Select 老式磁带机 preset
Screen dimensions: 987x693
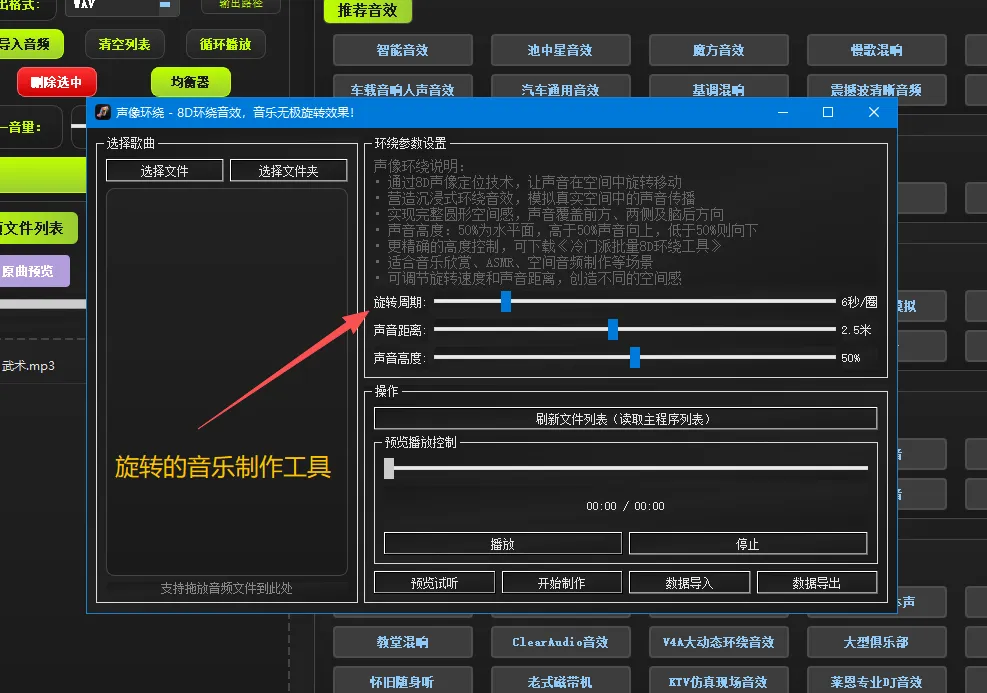560,680
